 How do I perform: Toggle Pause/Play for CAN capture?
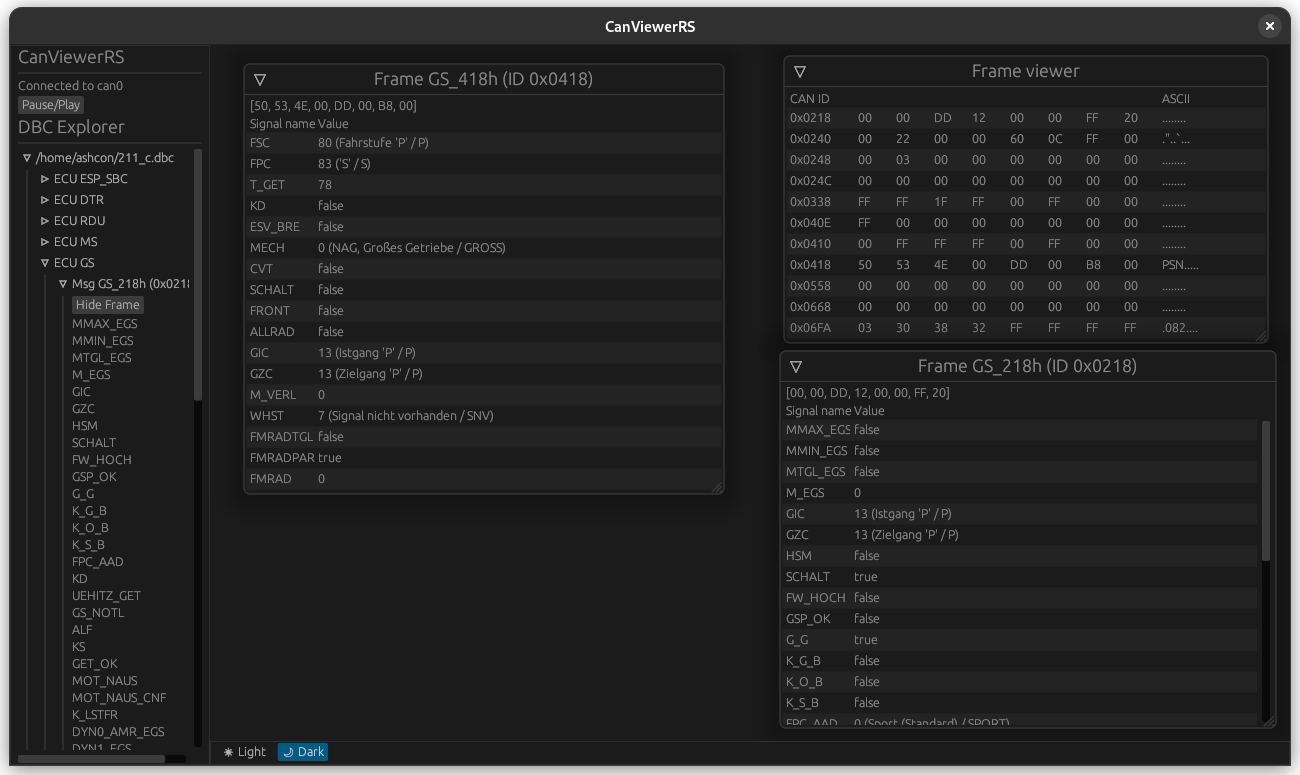(51, 105)
